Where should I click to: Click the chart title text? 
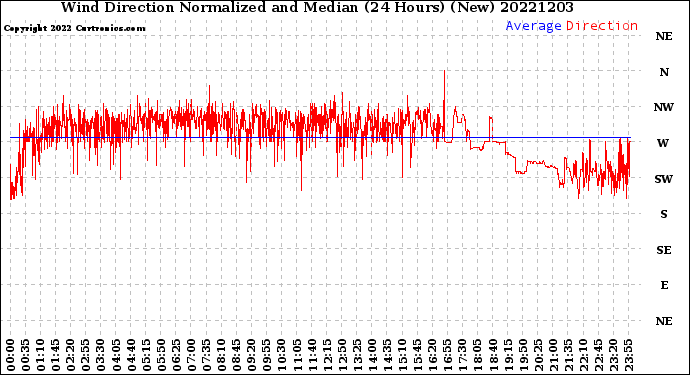click(x=317, y=7)
